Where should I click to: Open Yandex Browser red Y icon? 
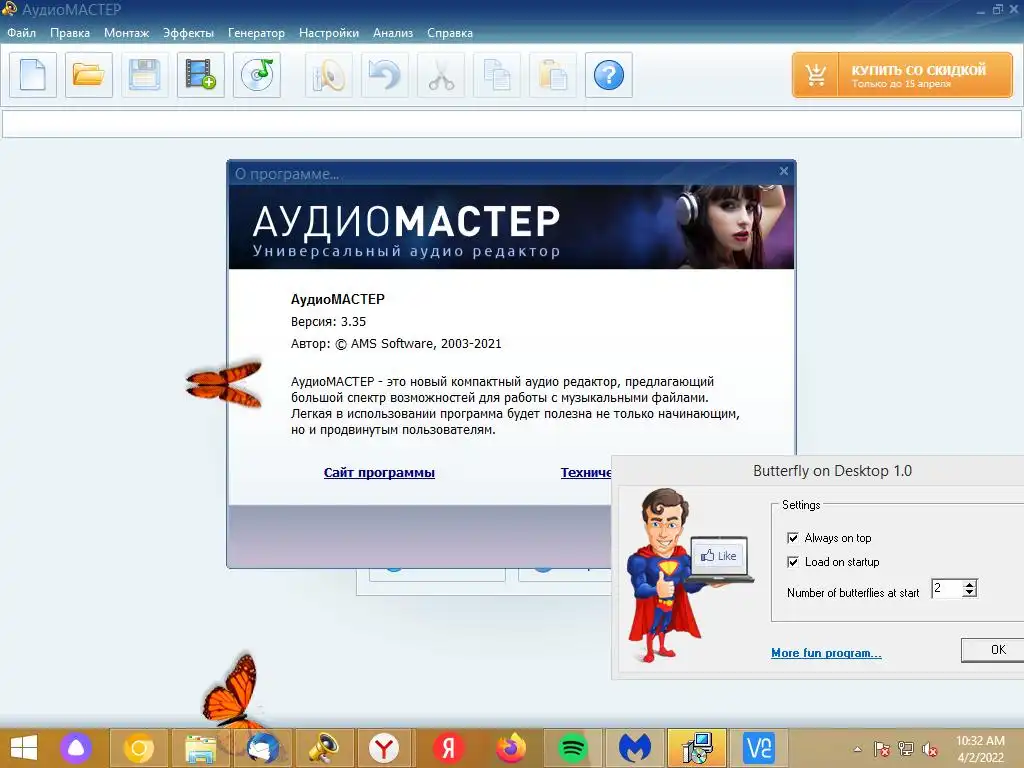coord(384,748)
